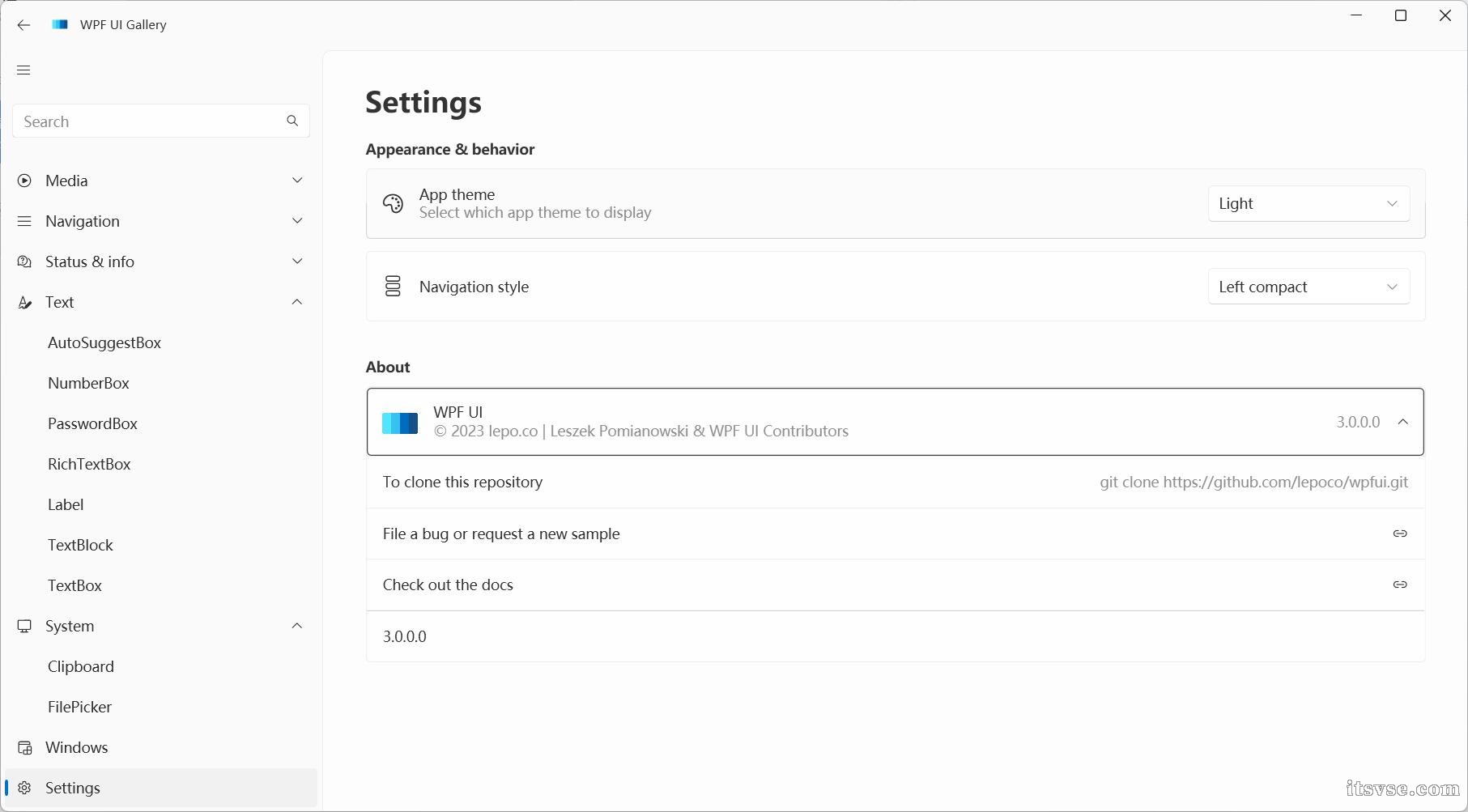This screenshot has height=812, width=1468.
Task: Collapse the Text section chevron
Action: coord(297,302)
